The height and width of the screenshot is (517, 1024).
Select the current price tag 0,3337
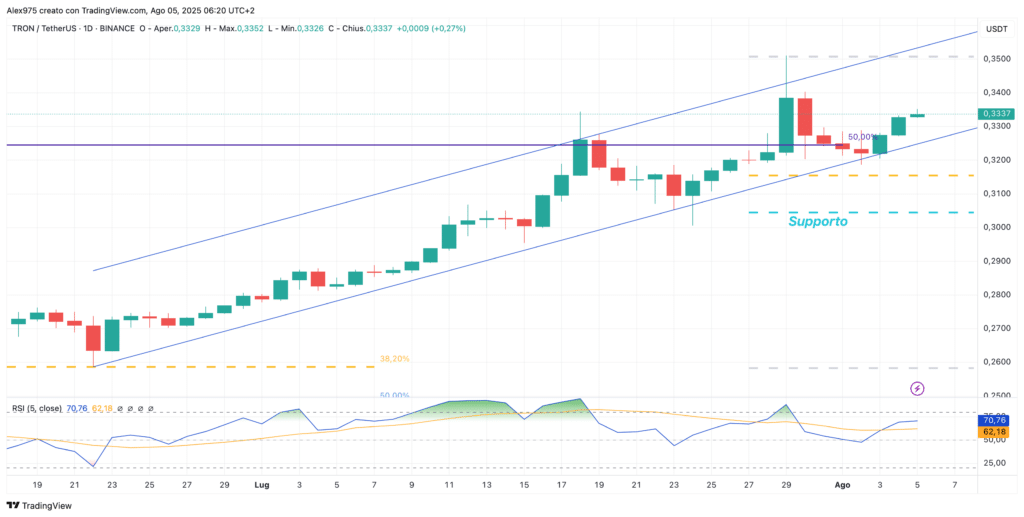(x=996, y=114)
